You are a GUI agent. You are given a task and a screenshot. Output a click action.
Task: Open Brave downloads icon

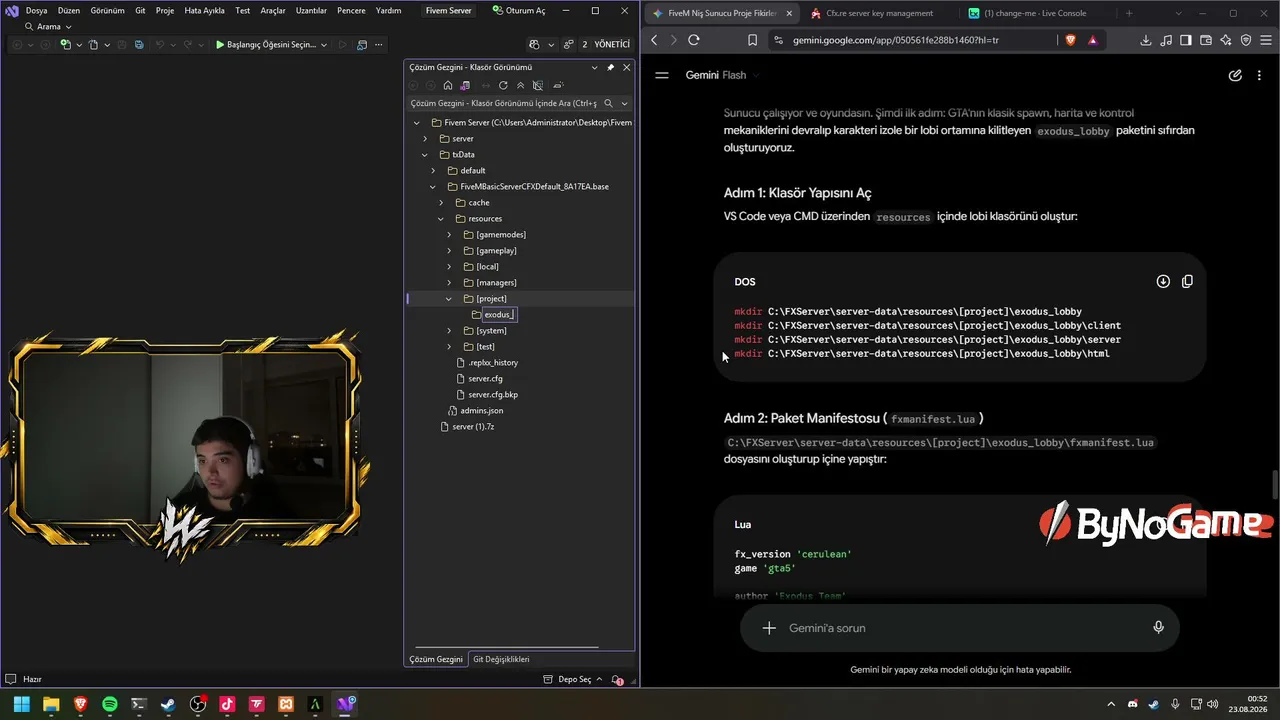tap(1146, 40)
